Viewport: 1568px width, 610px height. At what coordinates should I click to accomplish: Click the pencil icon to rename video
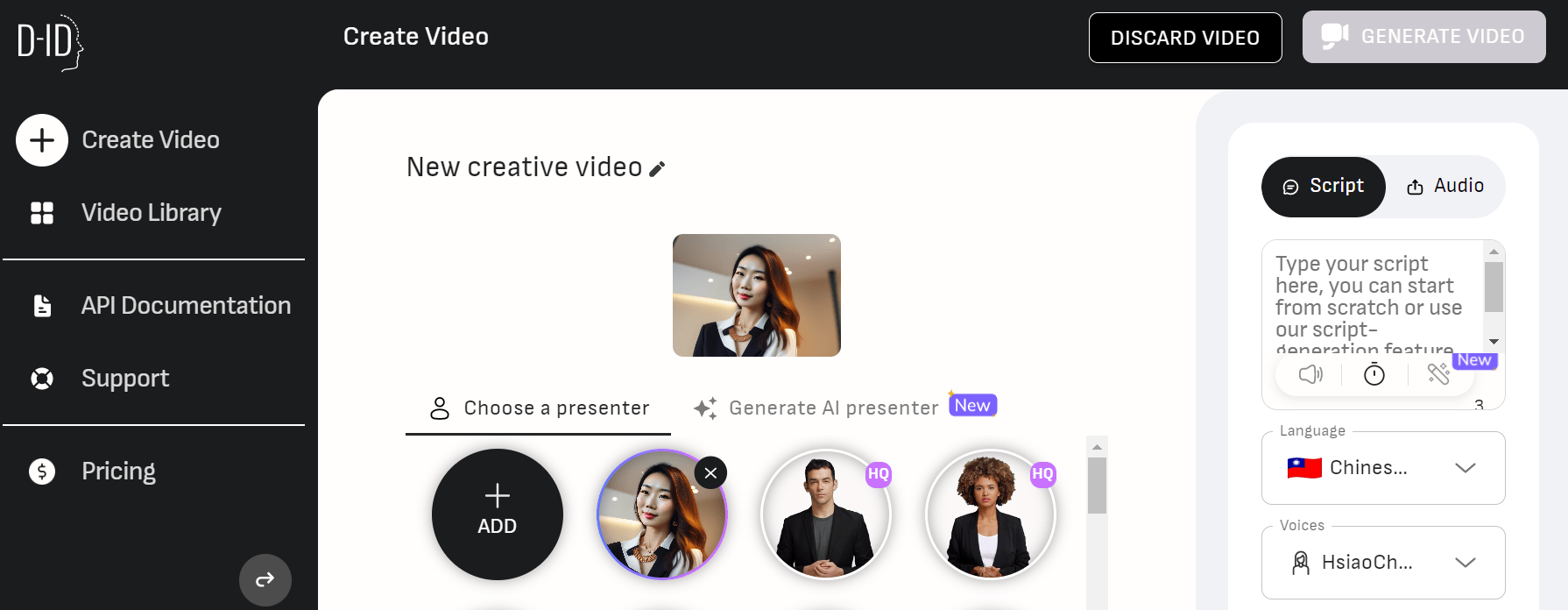point(657,168)
